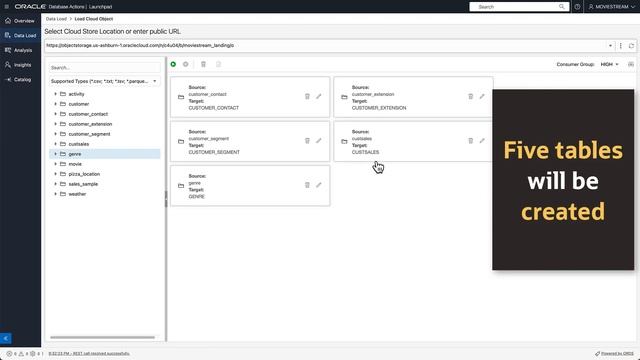Open the hamburger navigation menu
This screenshot has height=360, width=640.
[7, 7]
